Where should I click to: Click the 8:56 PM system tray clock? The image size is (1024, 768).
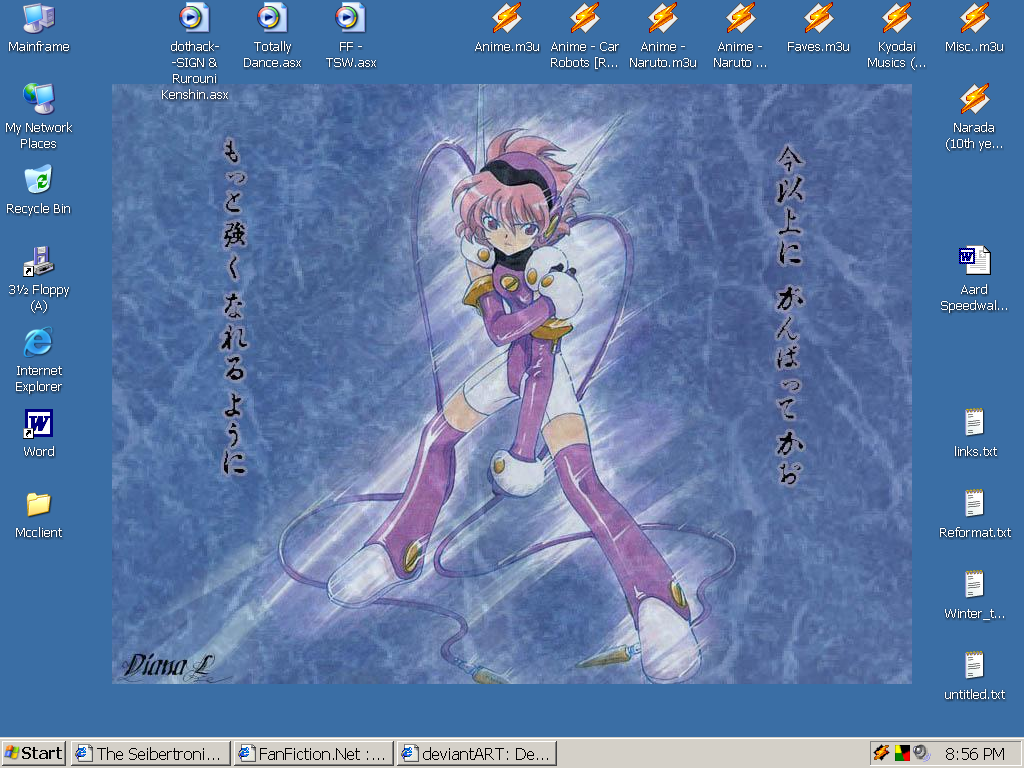click(974, 753)
